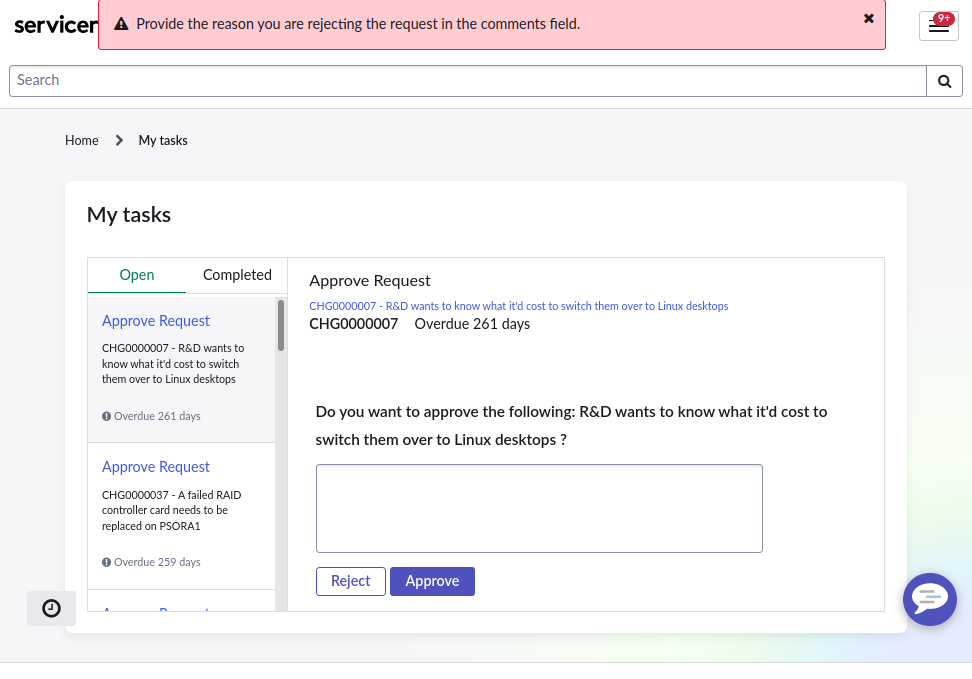The height and width of the screenshot is (679, 972).
Task: Open the CHG0000007 Approve Request task in list
Action: 156,321
